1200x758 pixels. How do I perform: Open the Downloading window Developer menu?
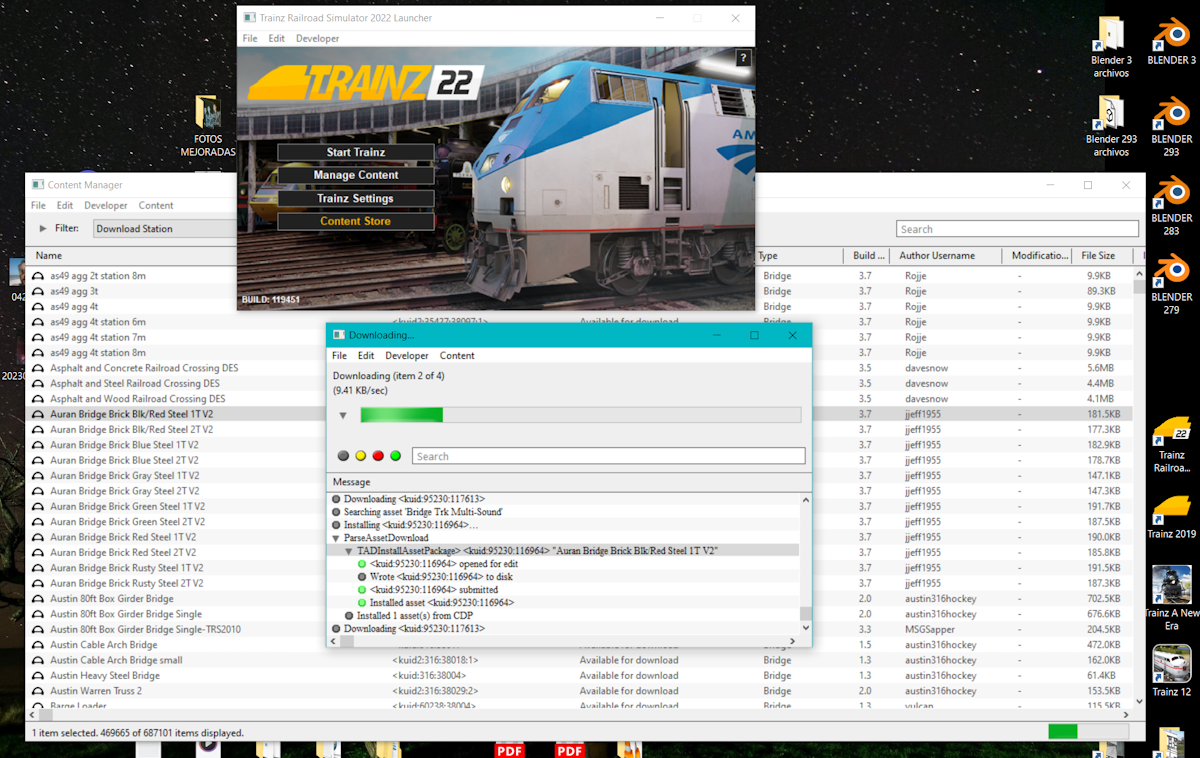407,356
